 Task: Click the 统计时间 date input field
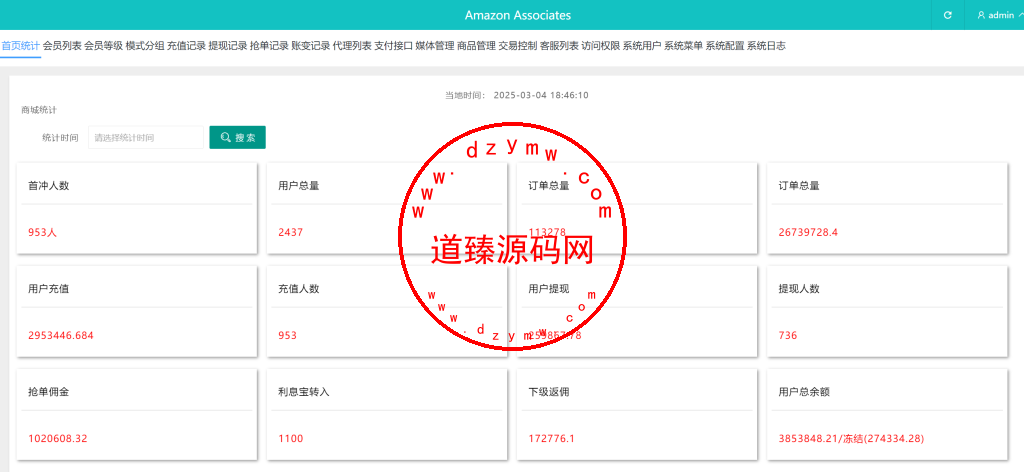[146, 137]
